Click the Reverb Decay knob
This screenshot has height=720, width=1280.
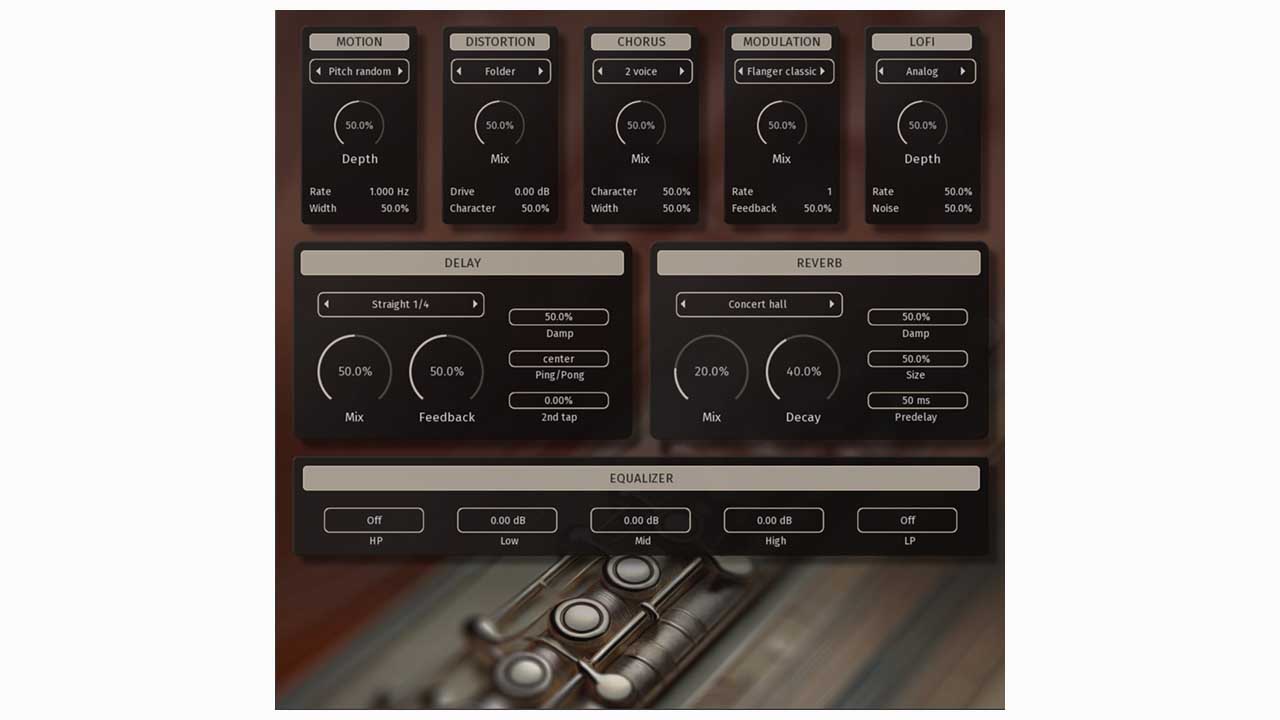pos(803,371)
